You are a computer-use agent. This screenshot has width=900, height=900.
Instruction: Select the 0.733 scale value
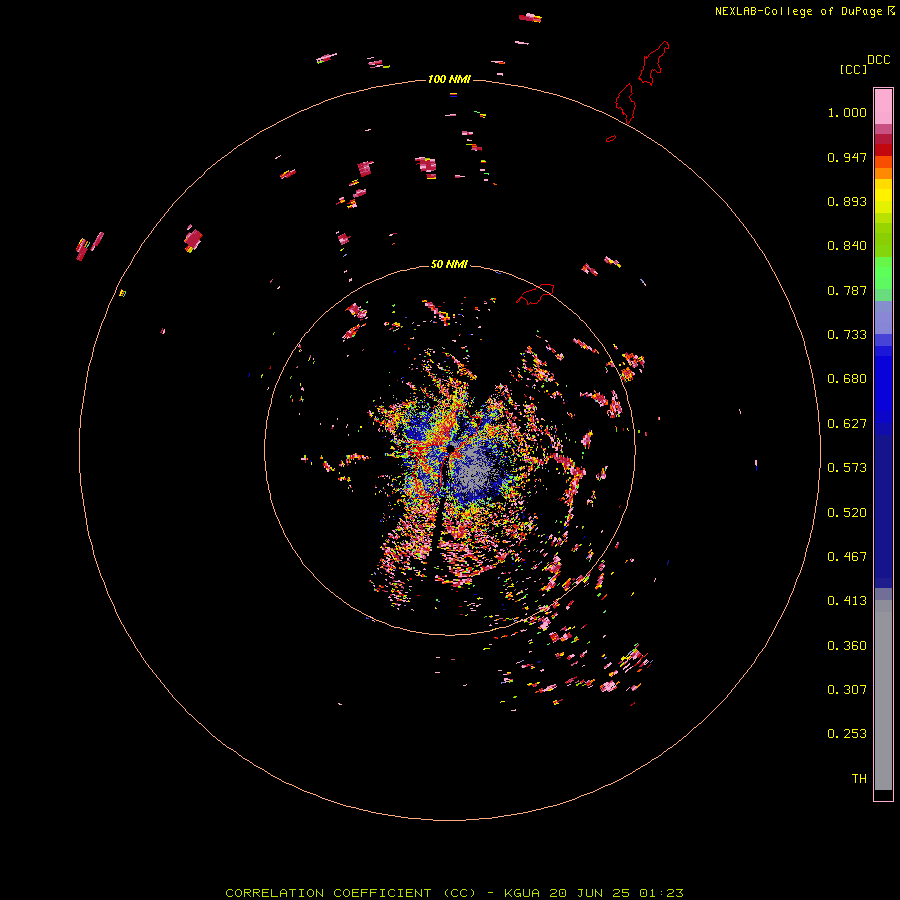[x=847, y=335]
